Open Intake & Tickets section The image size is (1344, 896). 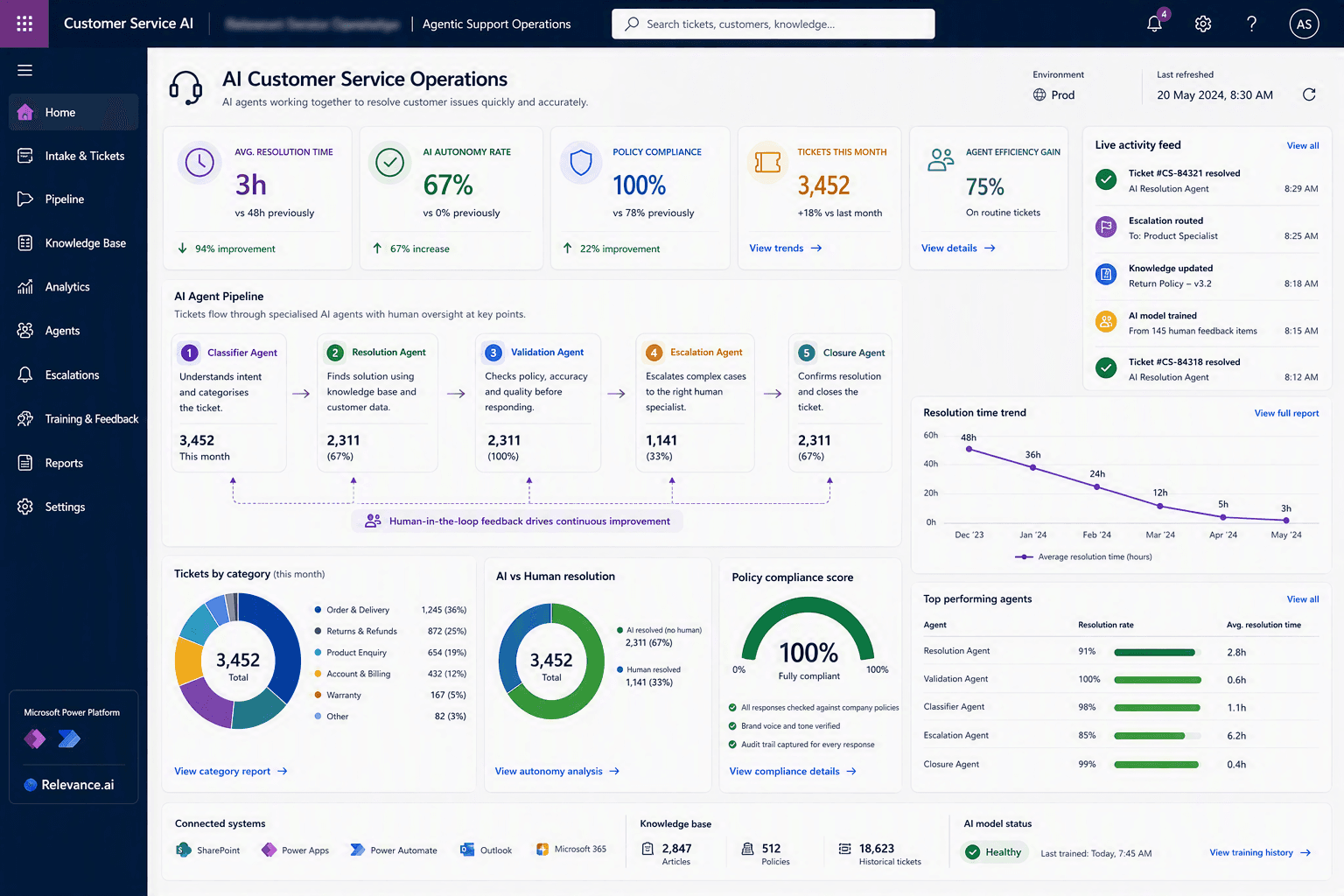pos(73,156)
